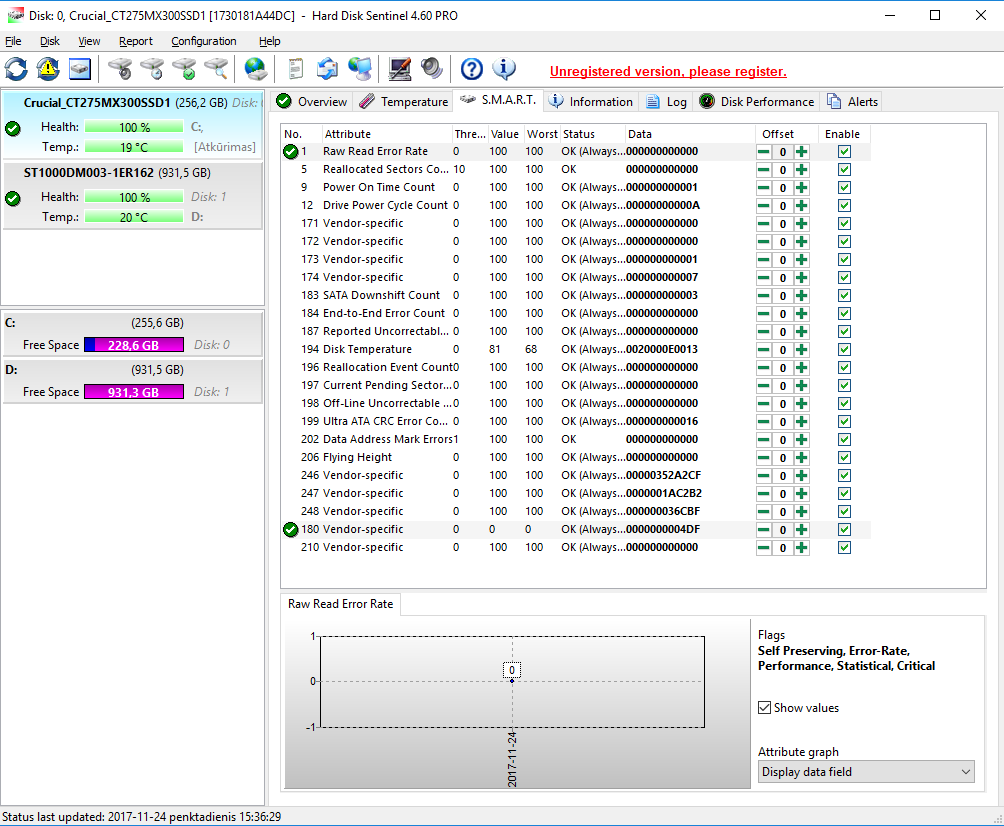1004x826 pixels.
Task: Toggle enable checkbox for End-to-End Error Count
Action: click(x=845, y=314)
